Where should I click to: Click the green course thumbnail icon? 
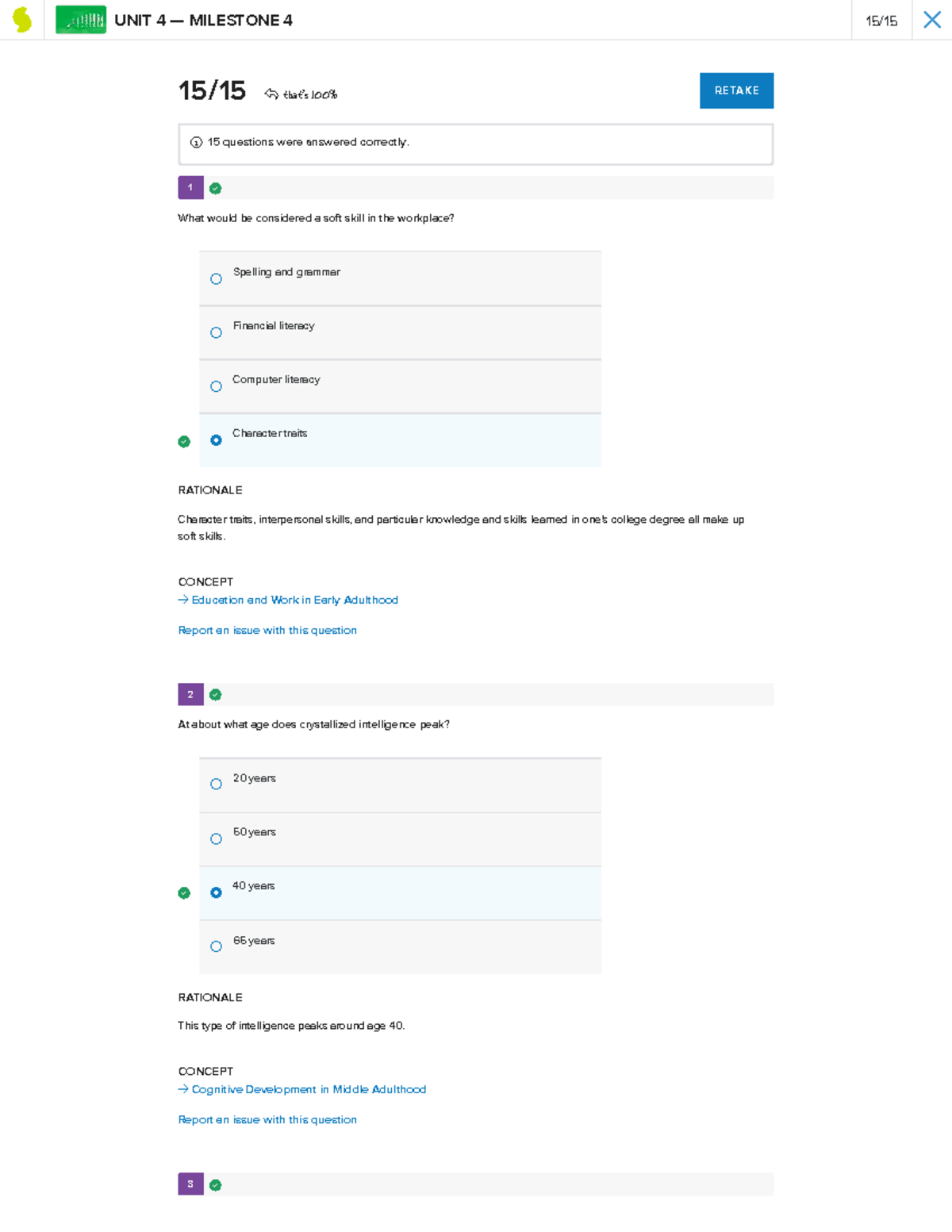pyautogui.click(x=80, y=20)
